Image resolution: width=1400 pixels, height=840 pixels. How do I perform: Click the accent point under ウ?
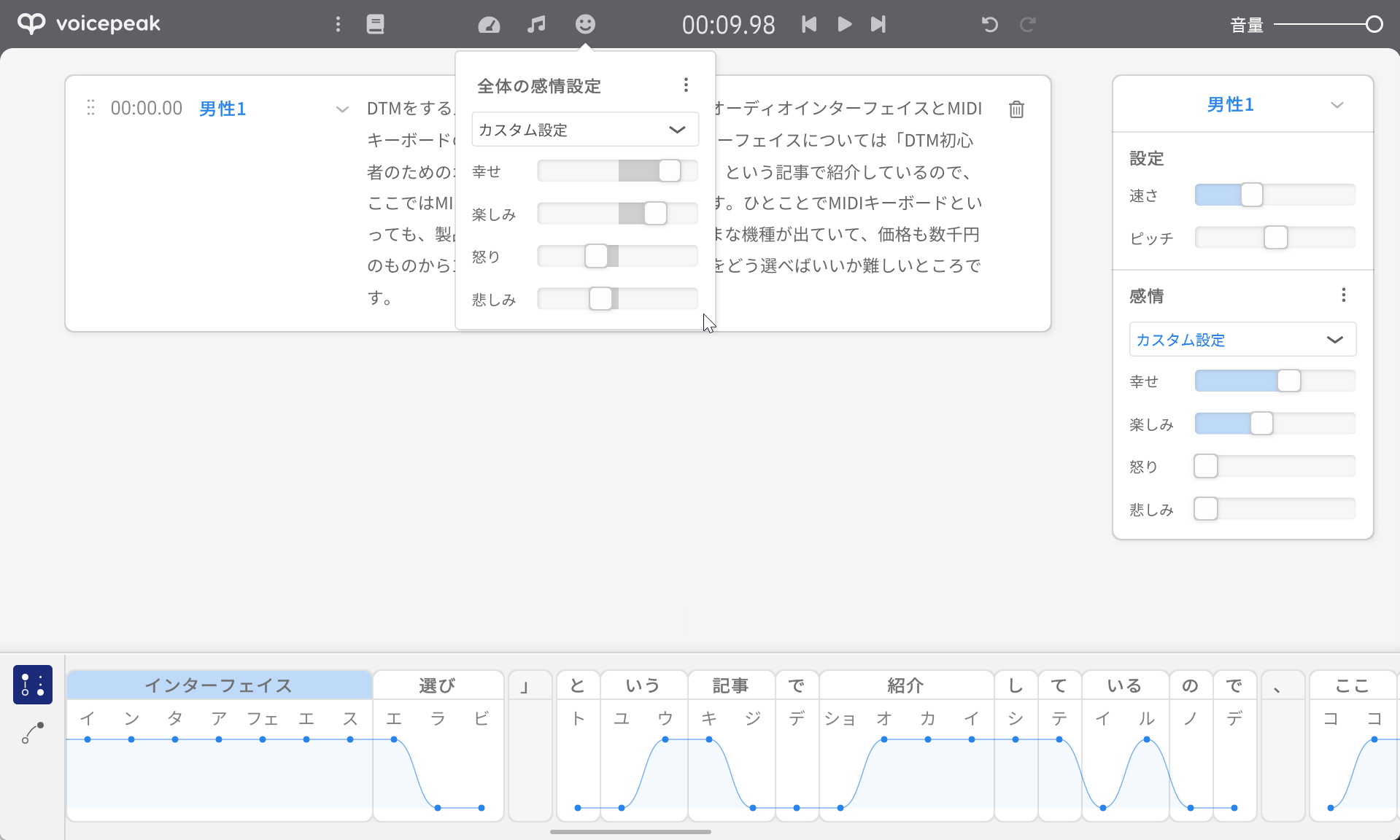click(x=665, y=739)
